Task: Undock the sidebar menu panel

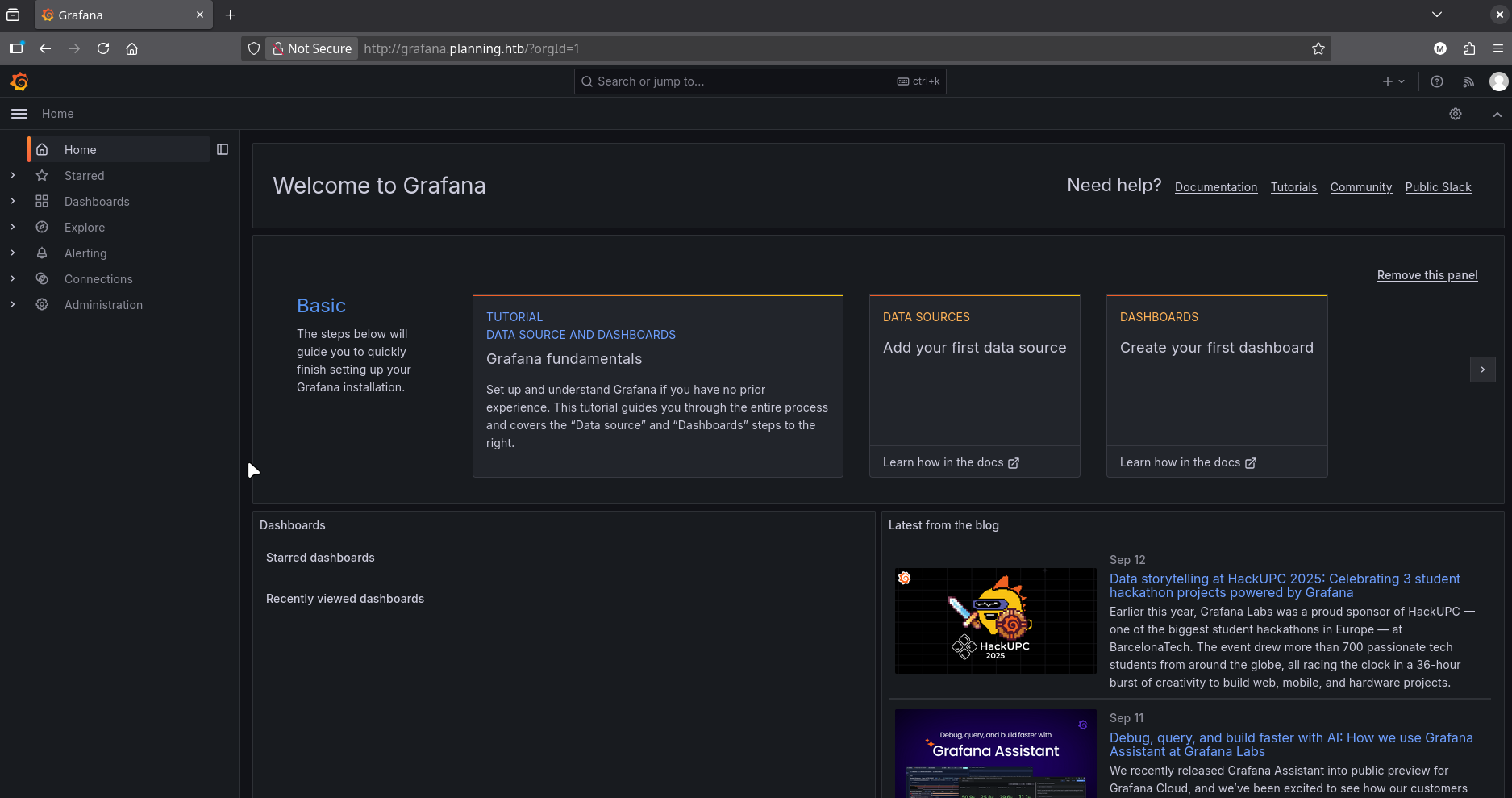Action: click(223, 149)
